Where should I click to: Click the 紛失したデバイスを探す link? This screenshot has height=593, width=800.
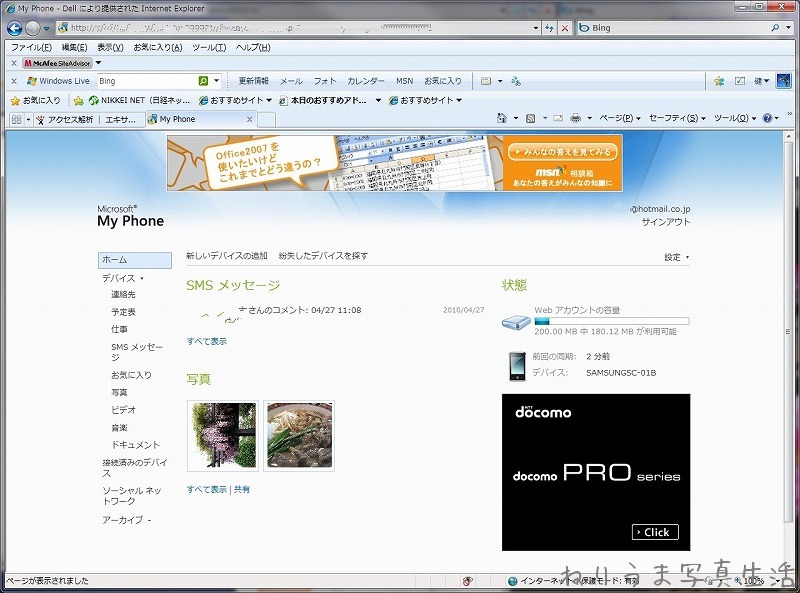click(x=323, y=256)
